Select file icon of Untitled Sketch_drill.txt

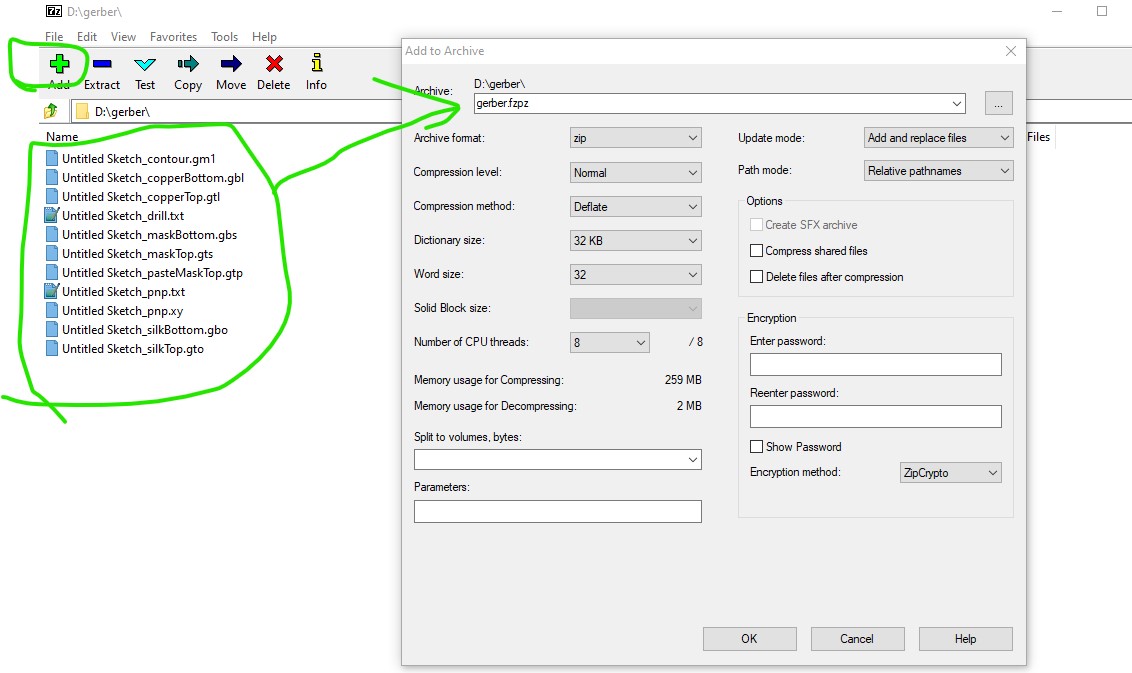51,215
